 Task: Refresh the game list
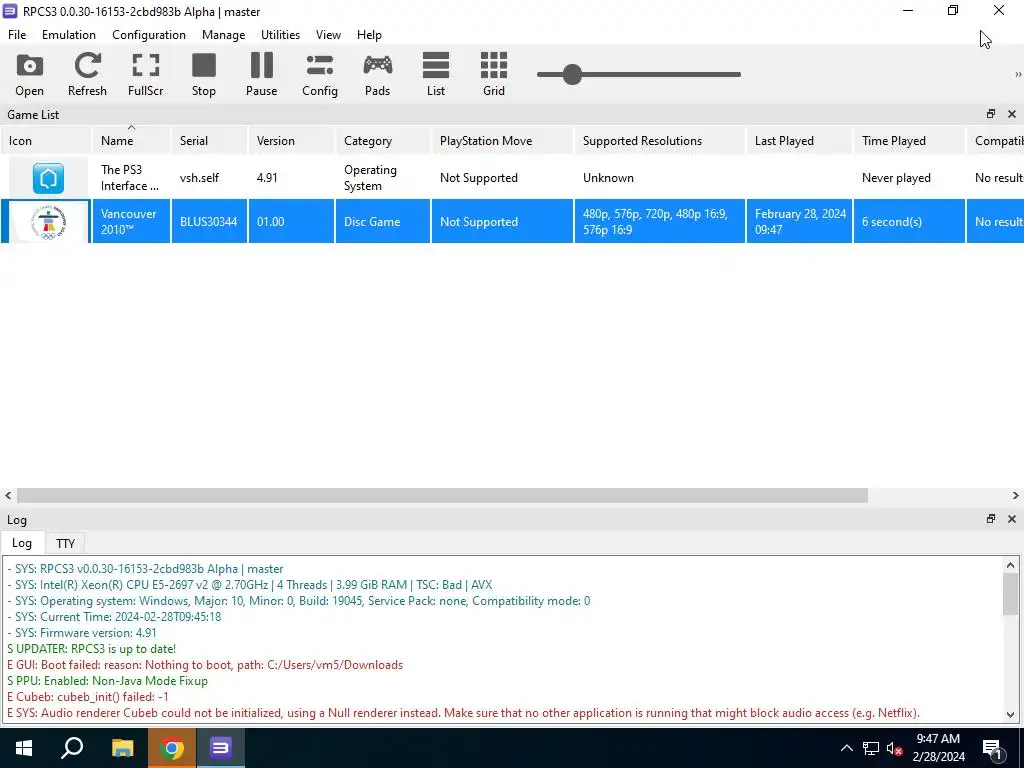click(x=87, y=74)
